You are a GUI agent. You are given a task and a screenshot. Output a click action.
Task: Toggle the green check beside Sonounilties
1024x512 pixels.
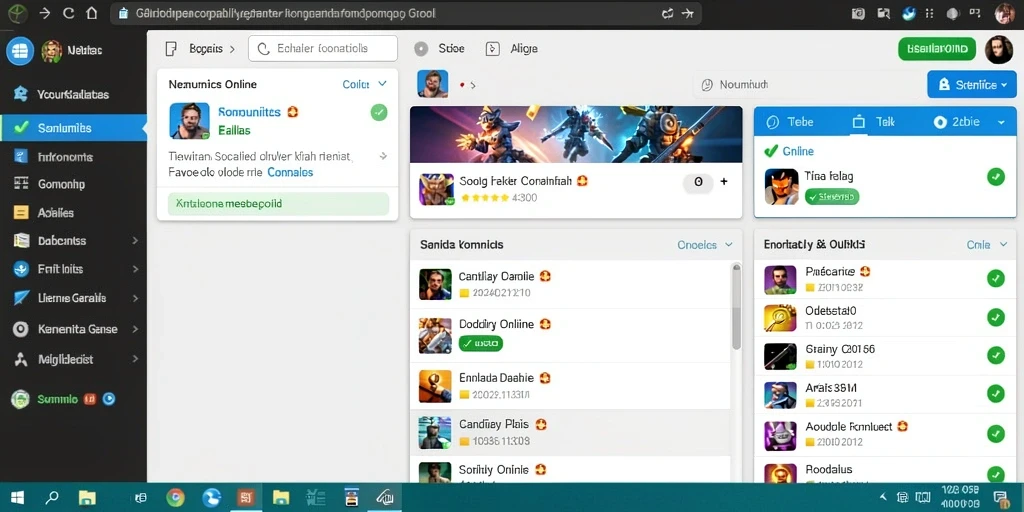click(379, 112)
